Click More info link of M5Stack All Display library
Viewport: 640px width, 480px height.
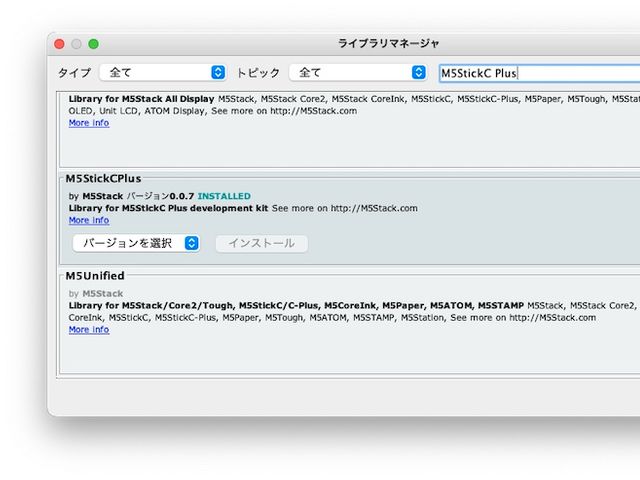click(89, 123)
